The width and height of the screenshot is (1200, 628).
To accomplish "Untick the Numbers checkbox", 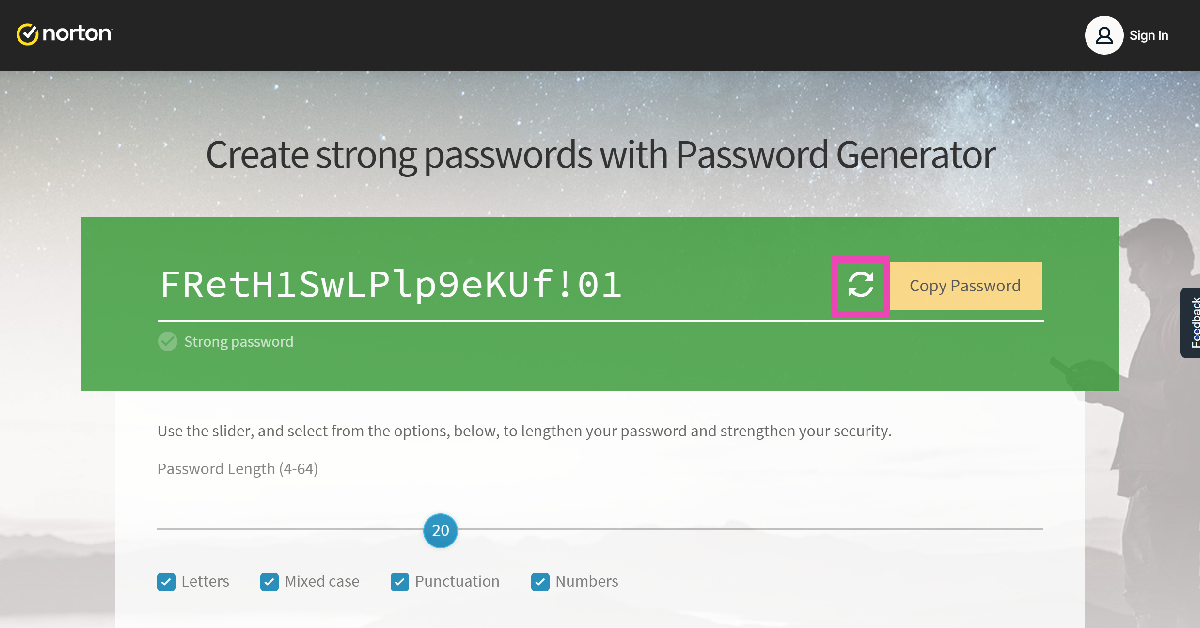I will pyautogui.click(x=541, y=582).
